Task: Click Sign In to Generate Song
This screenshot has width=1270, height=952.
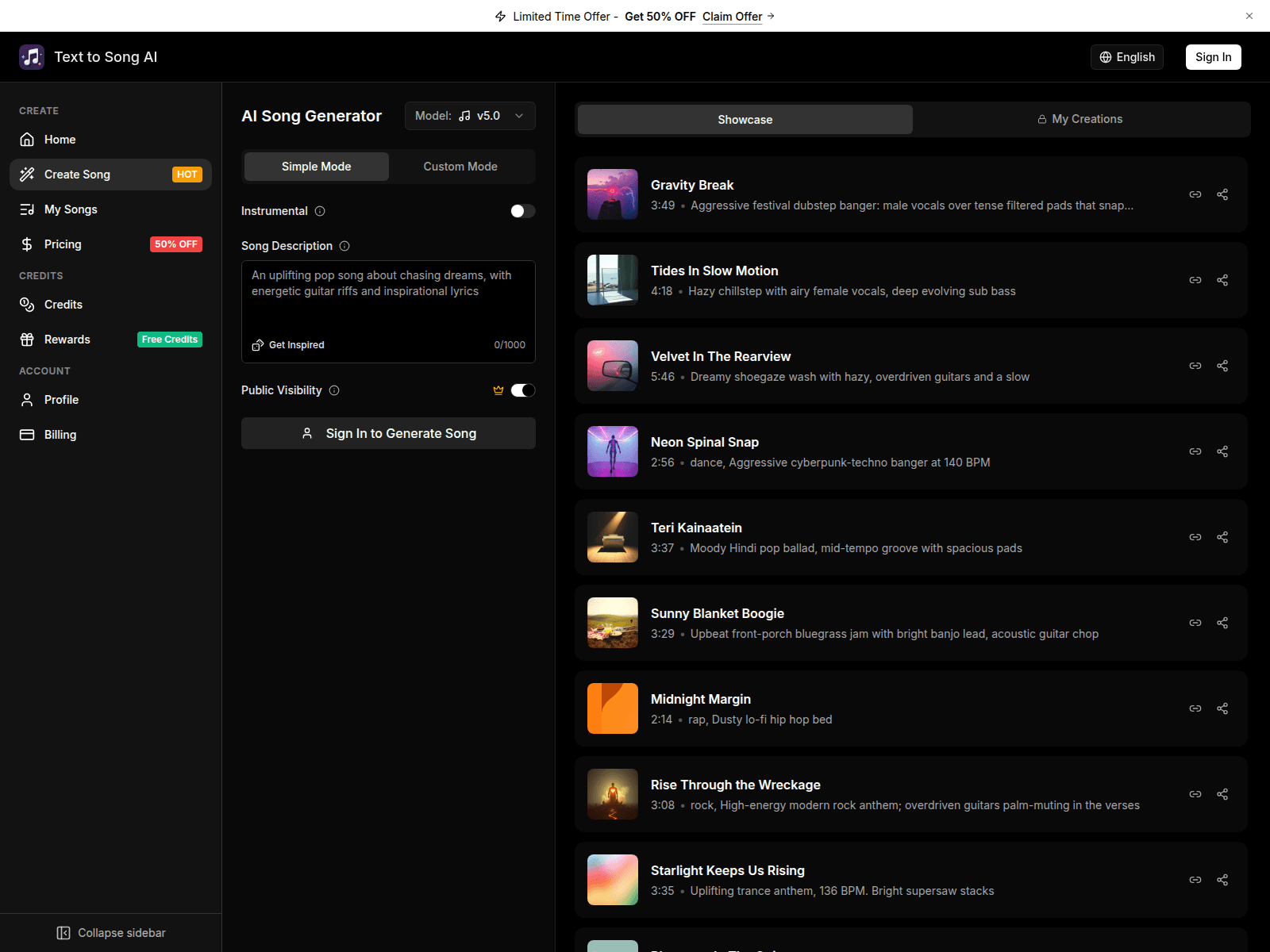Action: tap(388, 433)
